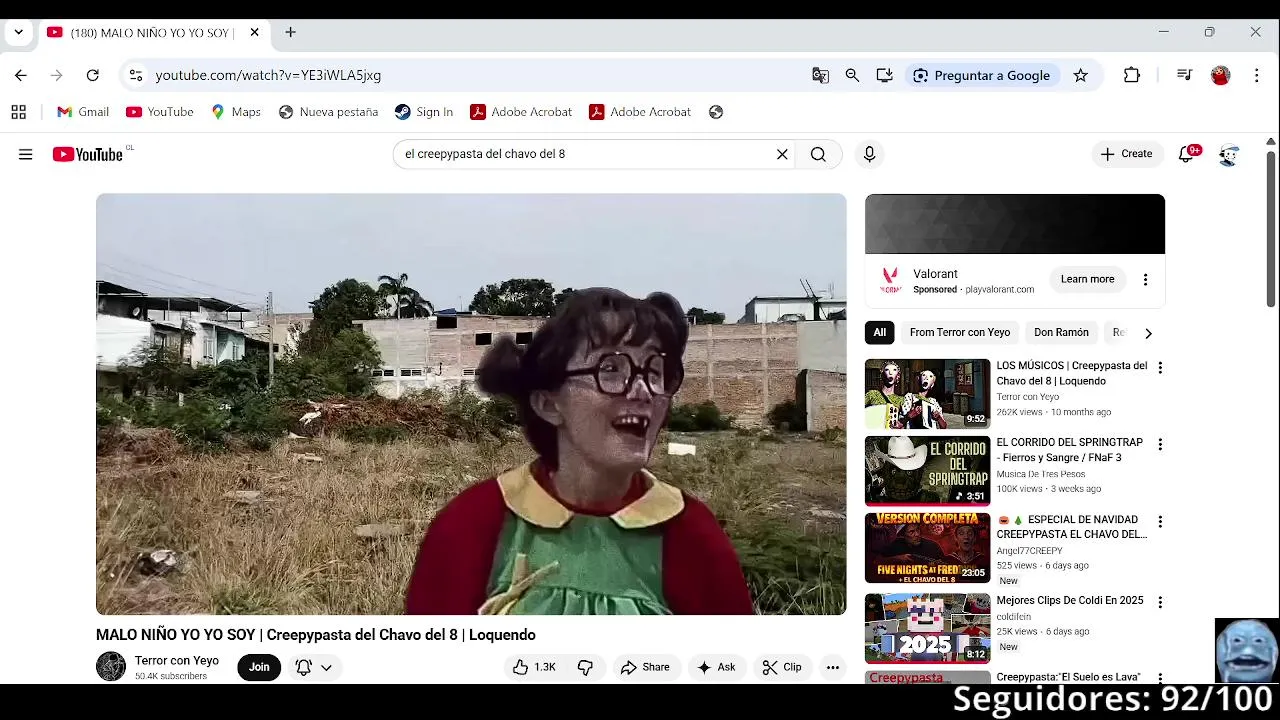
Task: Open Mejores Clips De Coldi thumbnail
Action: pyautogui.click(x=927, y=628)
